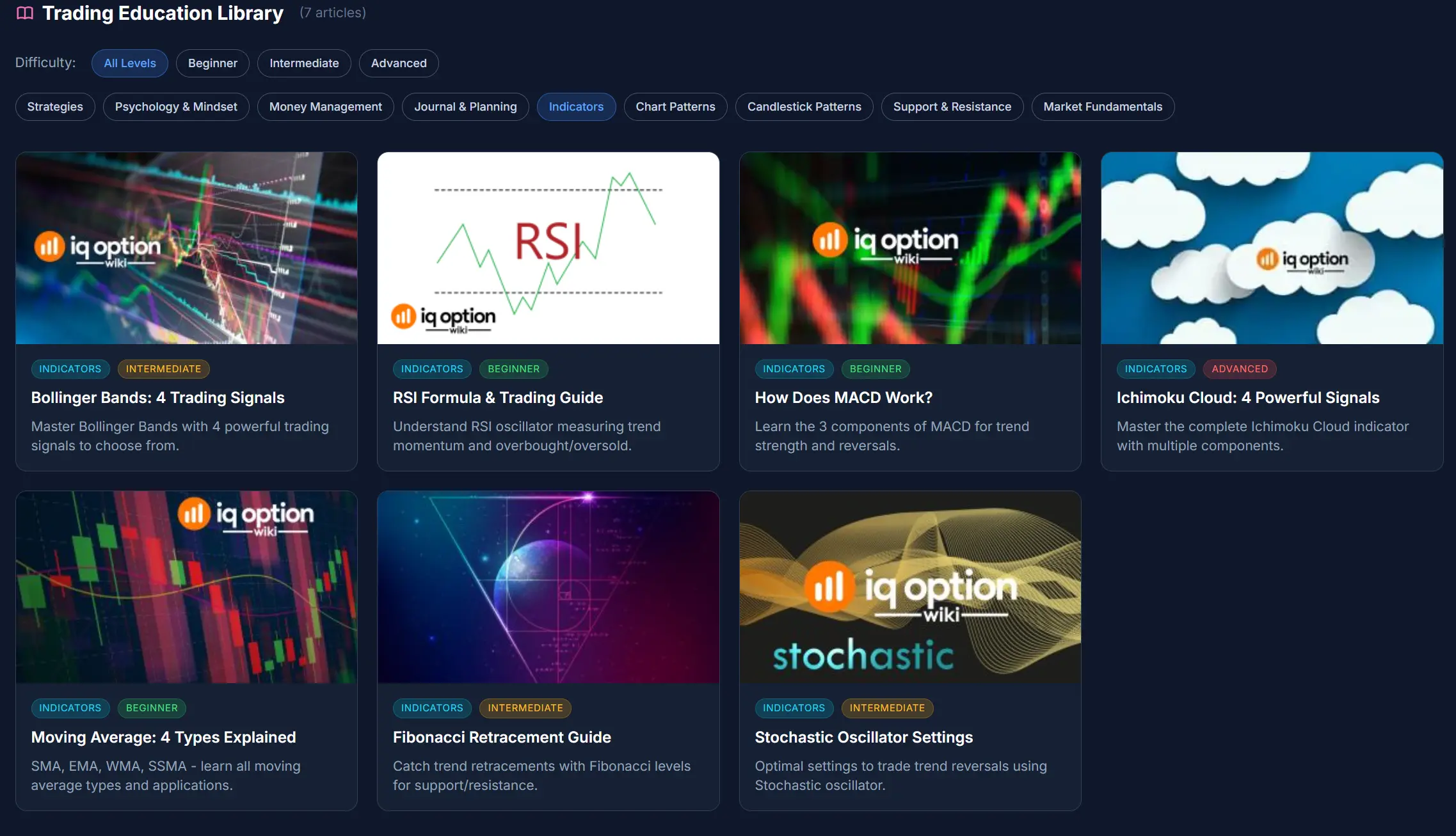Open the Money Management category

point(326,107)
